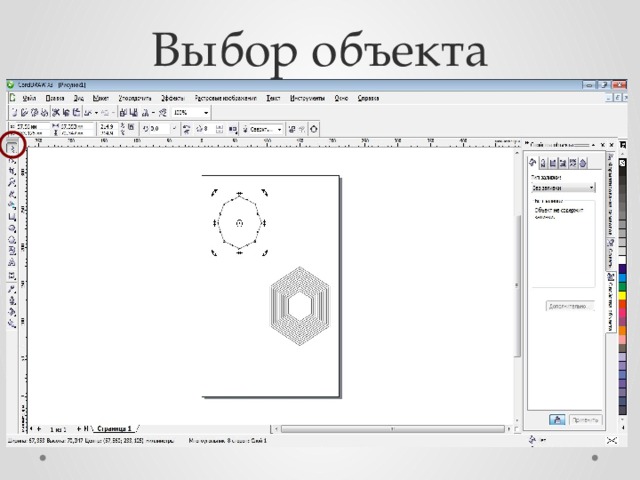This screenshot has height=480, width=640.
Task: Click the Дополнительно button
Action: coord(570,306)
